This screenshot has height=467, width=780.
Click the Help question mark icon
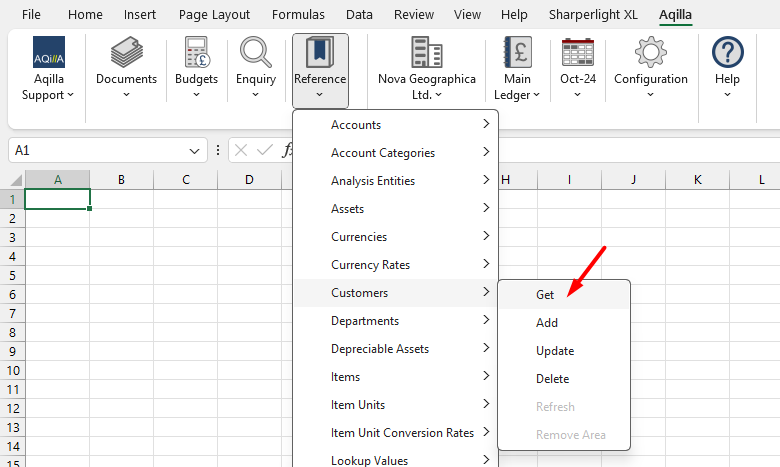pyautogui.click(x=727, y=53)
